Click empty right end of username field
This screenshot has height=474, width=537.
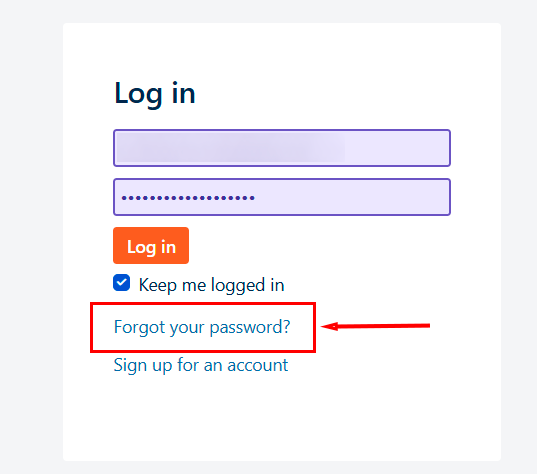[397, 148]
